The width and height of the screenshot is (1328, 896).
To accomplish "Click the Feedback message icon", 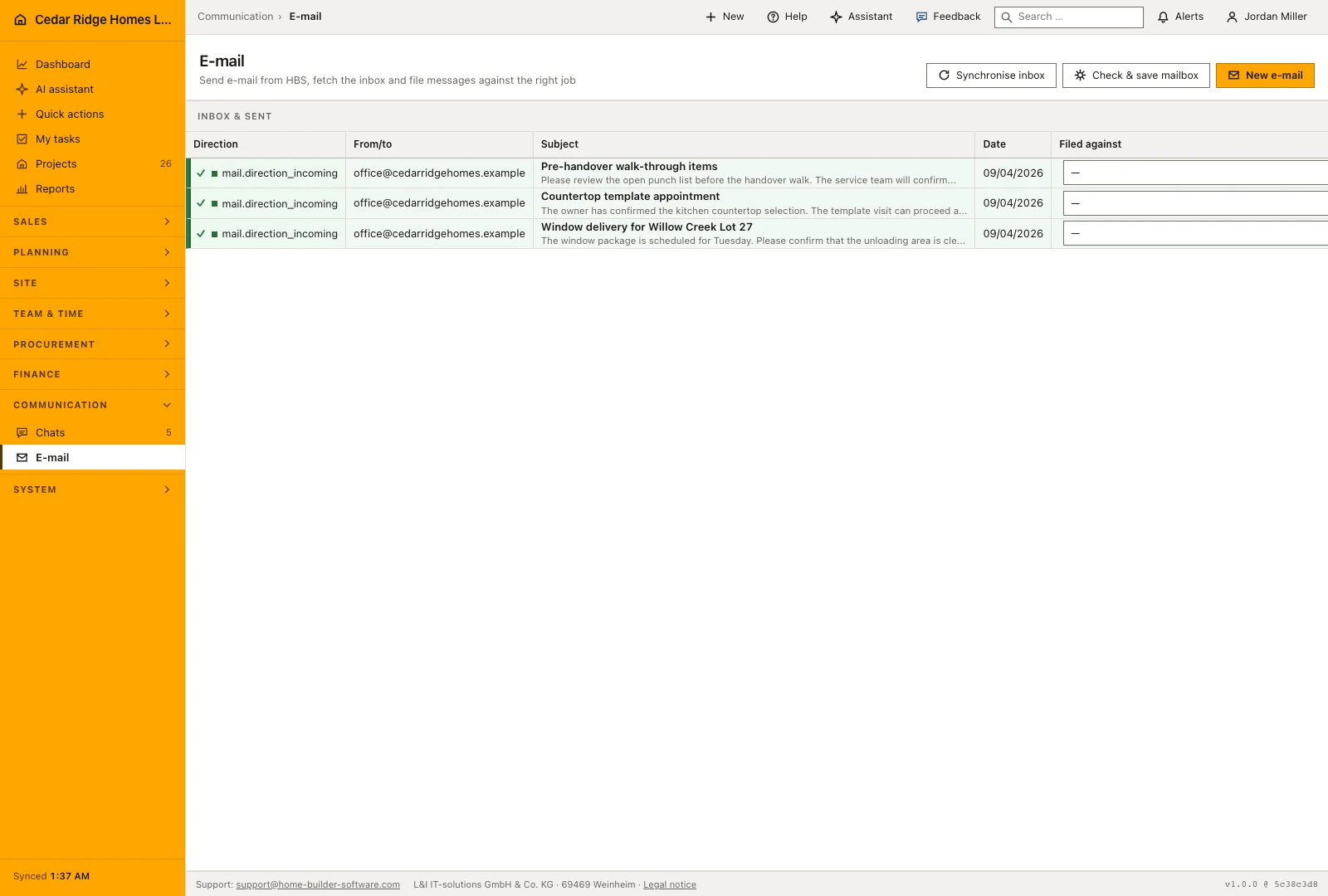I will 921,17.
